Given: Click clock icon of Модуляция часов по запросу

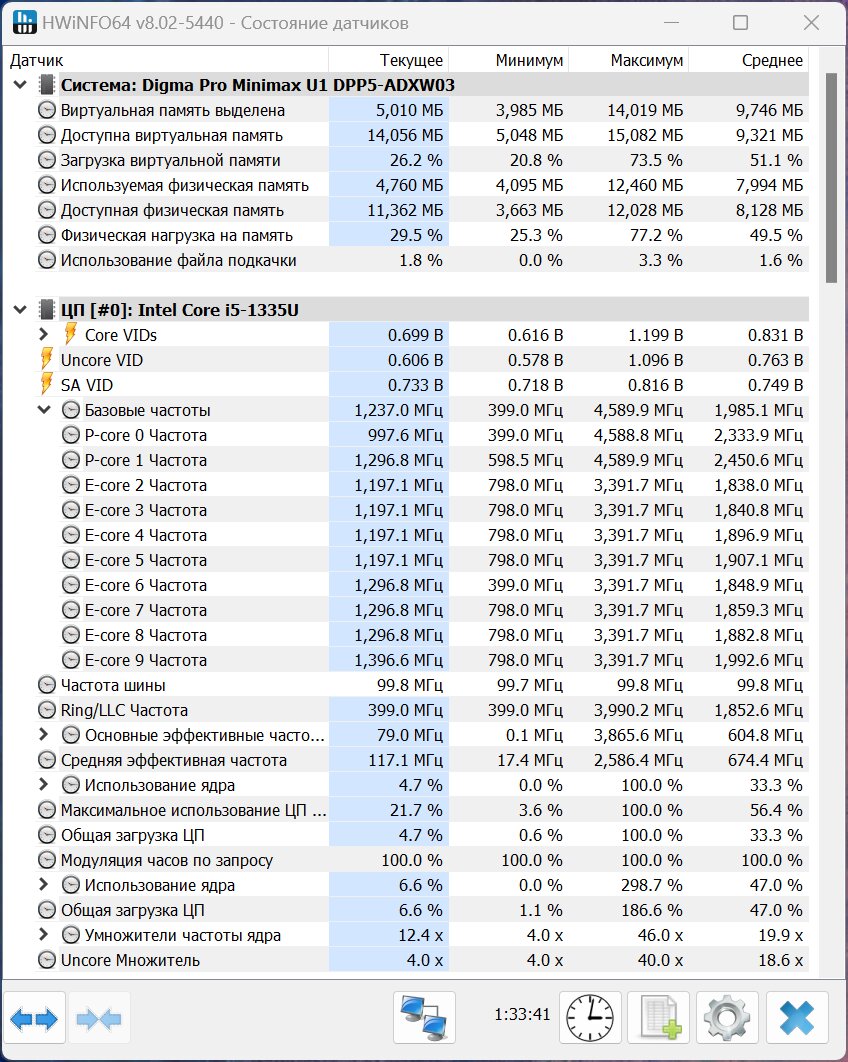Looking at the screenshot, I should pyautogui.click(x=47, y=860).
